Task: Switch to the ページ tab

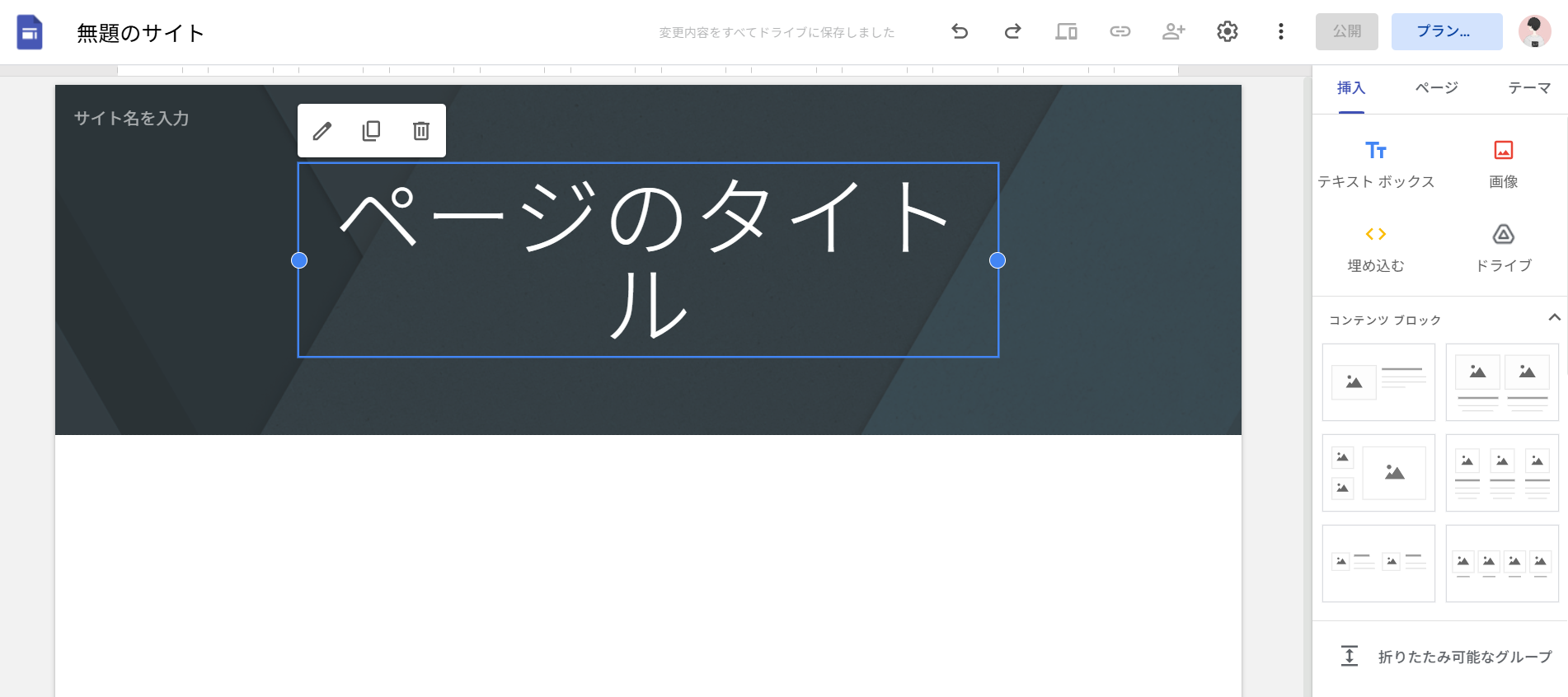Action: pyautogui.click(x=1436, y=88)
